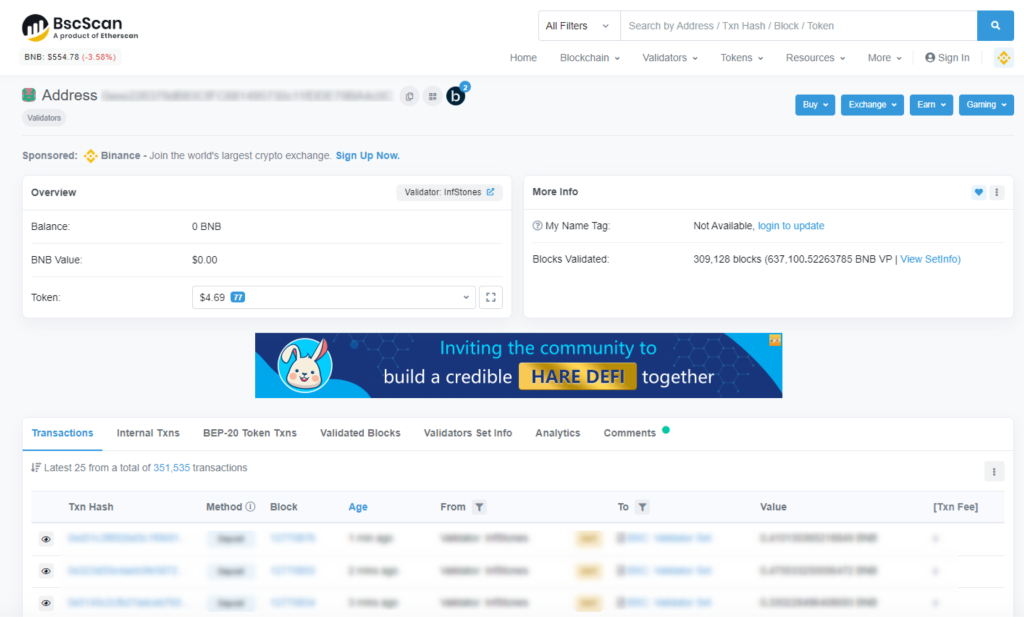Viewport: 1024px width, 617px height.
Task: Expand the Resources menu
Action: point(816,57)
